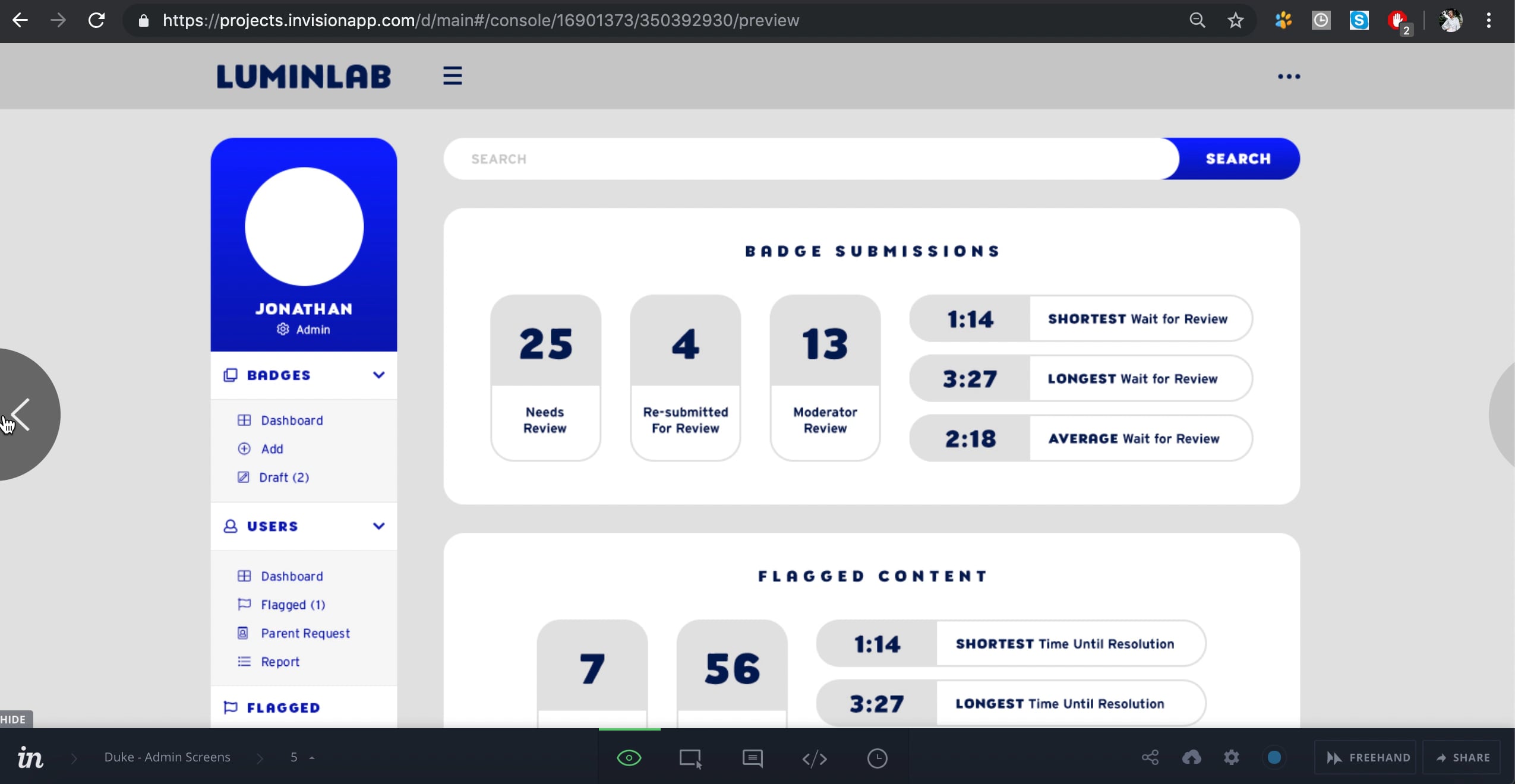Open the hamburger menu next to LUMINLAB
The width and height of the screenshot is (1515, 784).
[452, 76]
